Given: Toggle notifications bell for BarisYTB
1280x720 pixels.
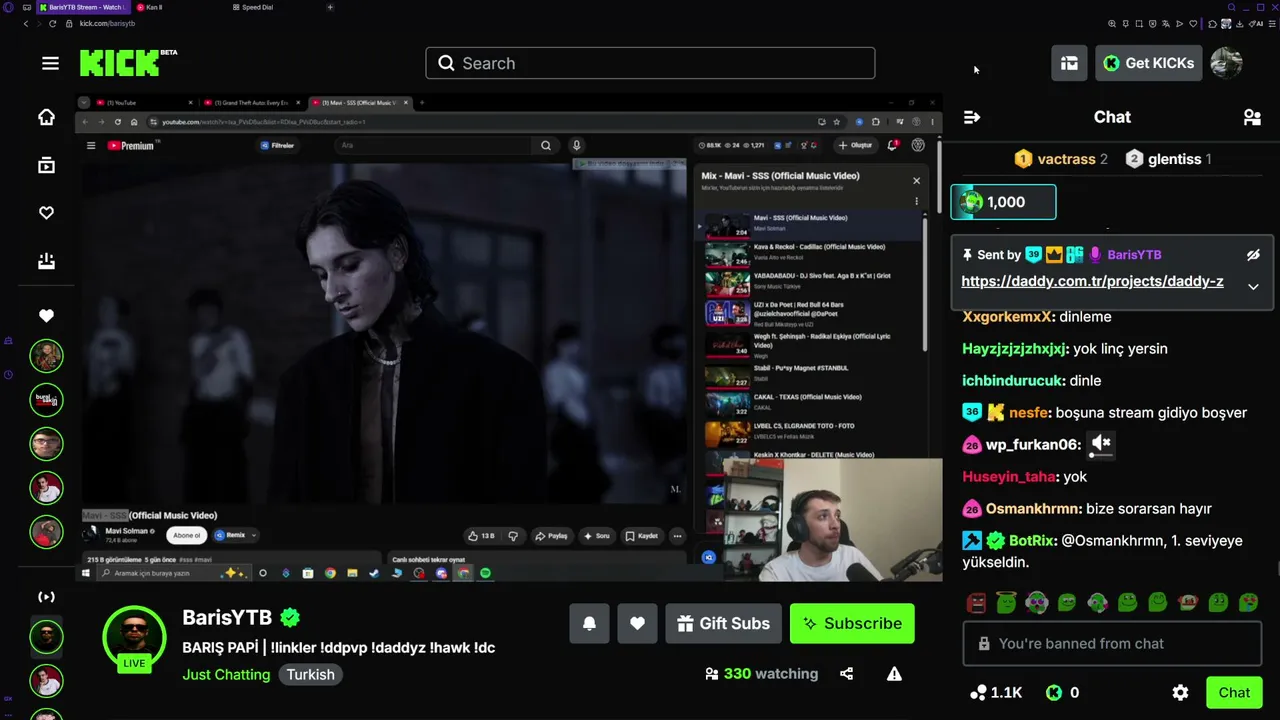Looking at the screenshot, I should (589, 623).
